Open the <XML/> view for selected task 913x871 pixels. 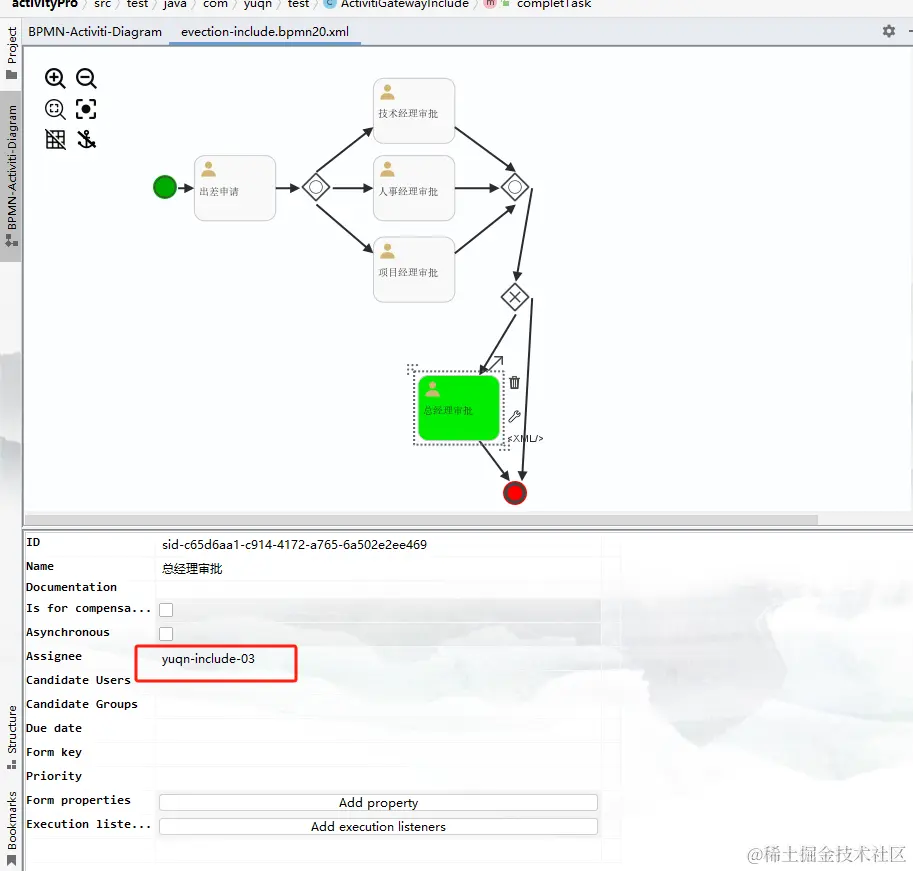tap(525, 438)
